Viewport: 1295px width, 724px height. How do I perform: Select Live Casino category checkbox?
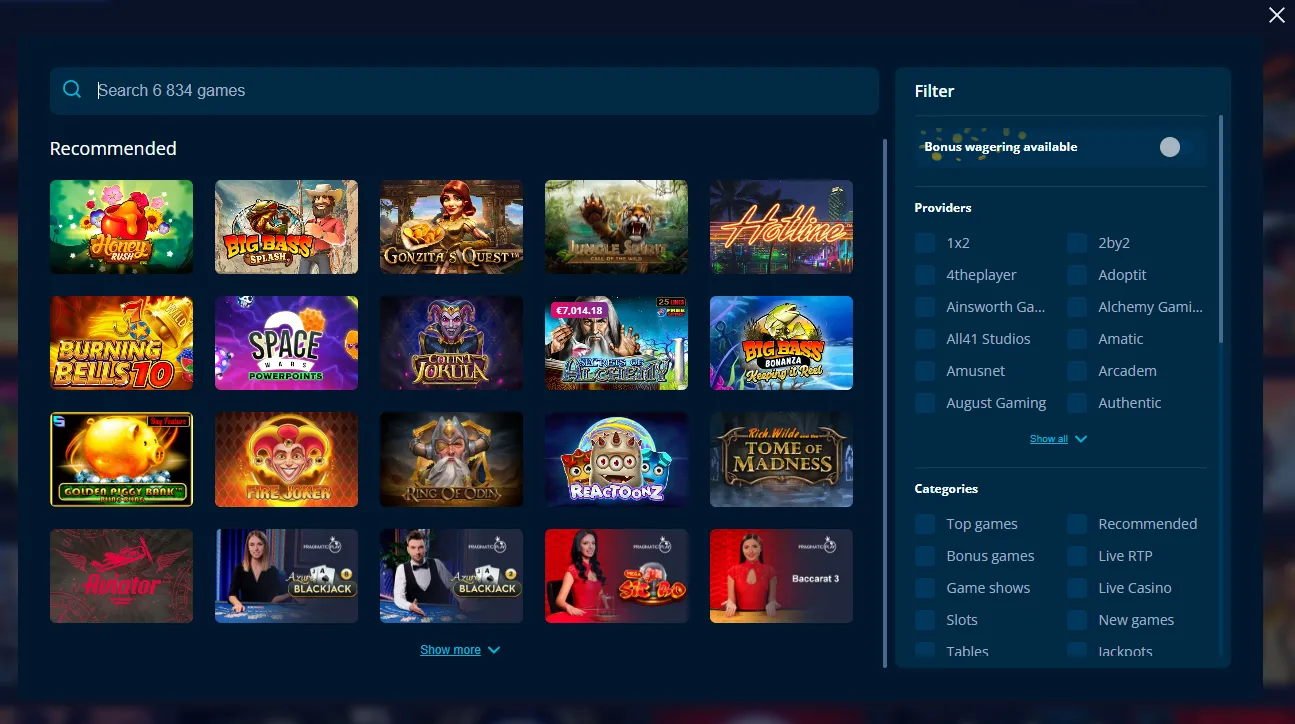point(1077,588)
